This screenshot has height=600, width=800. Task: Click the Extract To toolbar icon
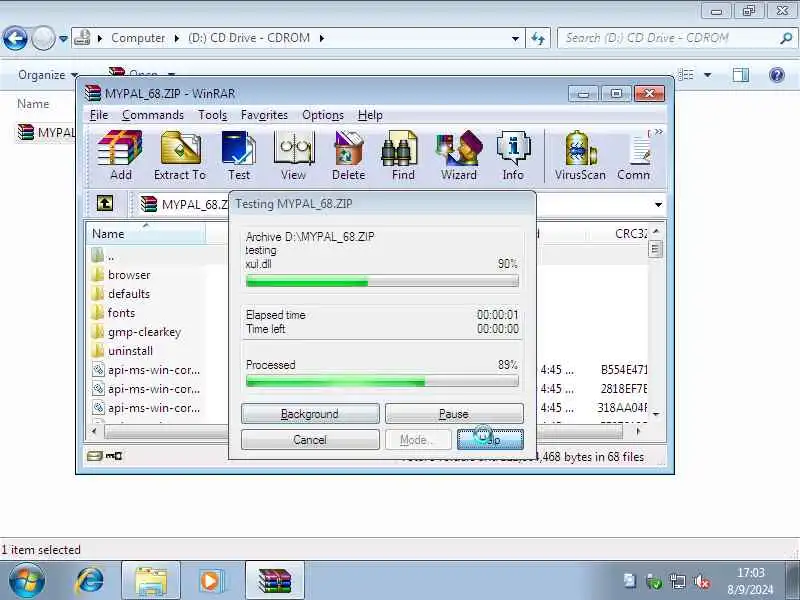click(x=180, y=155)
